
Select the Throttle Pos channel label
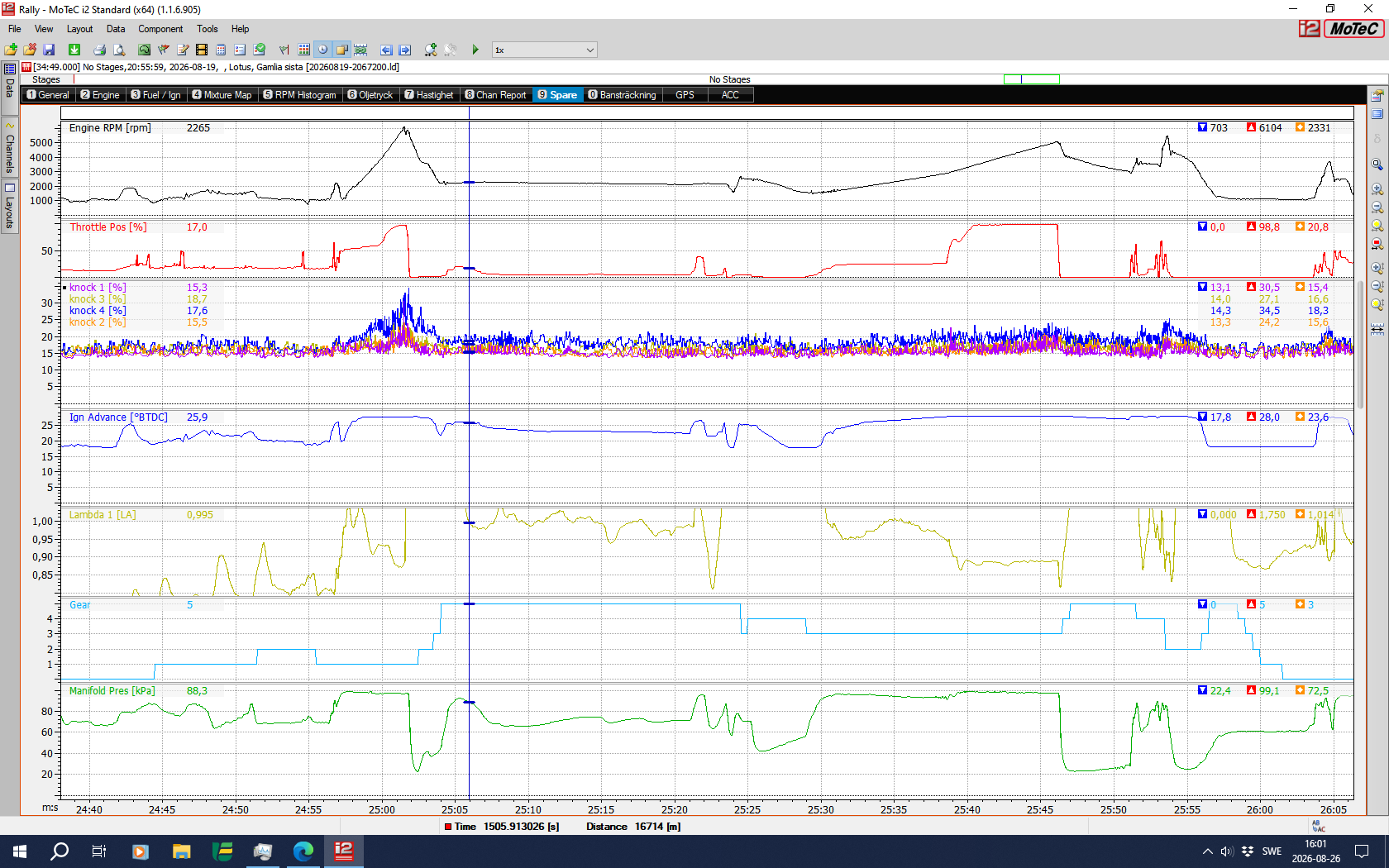(x=108, y=227)
